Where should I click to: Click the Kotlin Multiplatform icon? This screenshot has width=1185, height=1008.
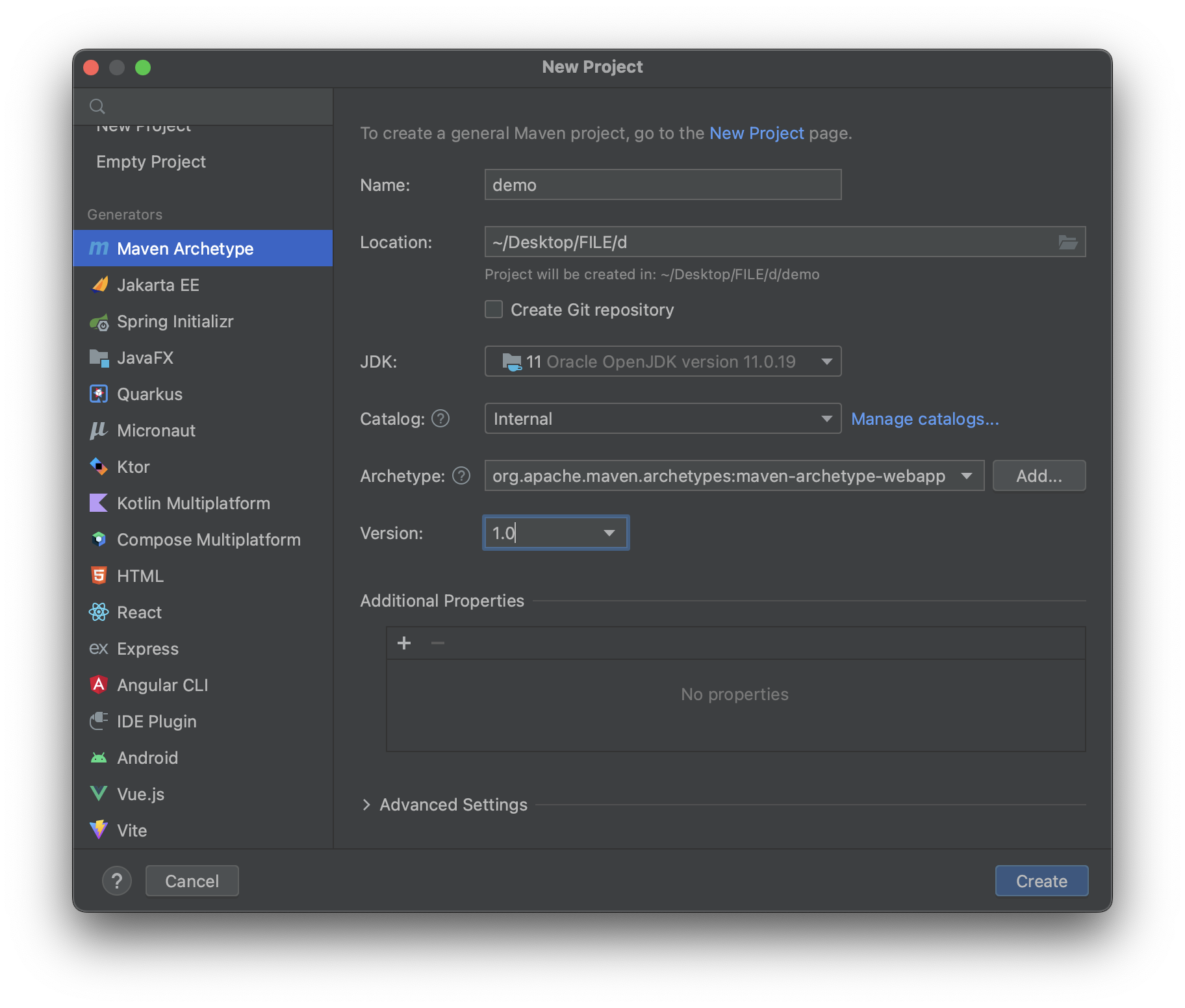(x=99, y=503)
